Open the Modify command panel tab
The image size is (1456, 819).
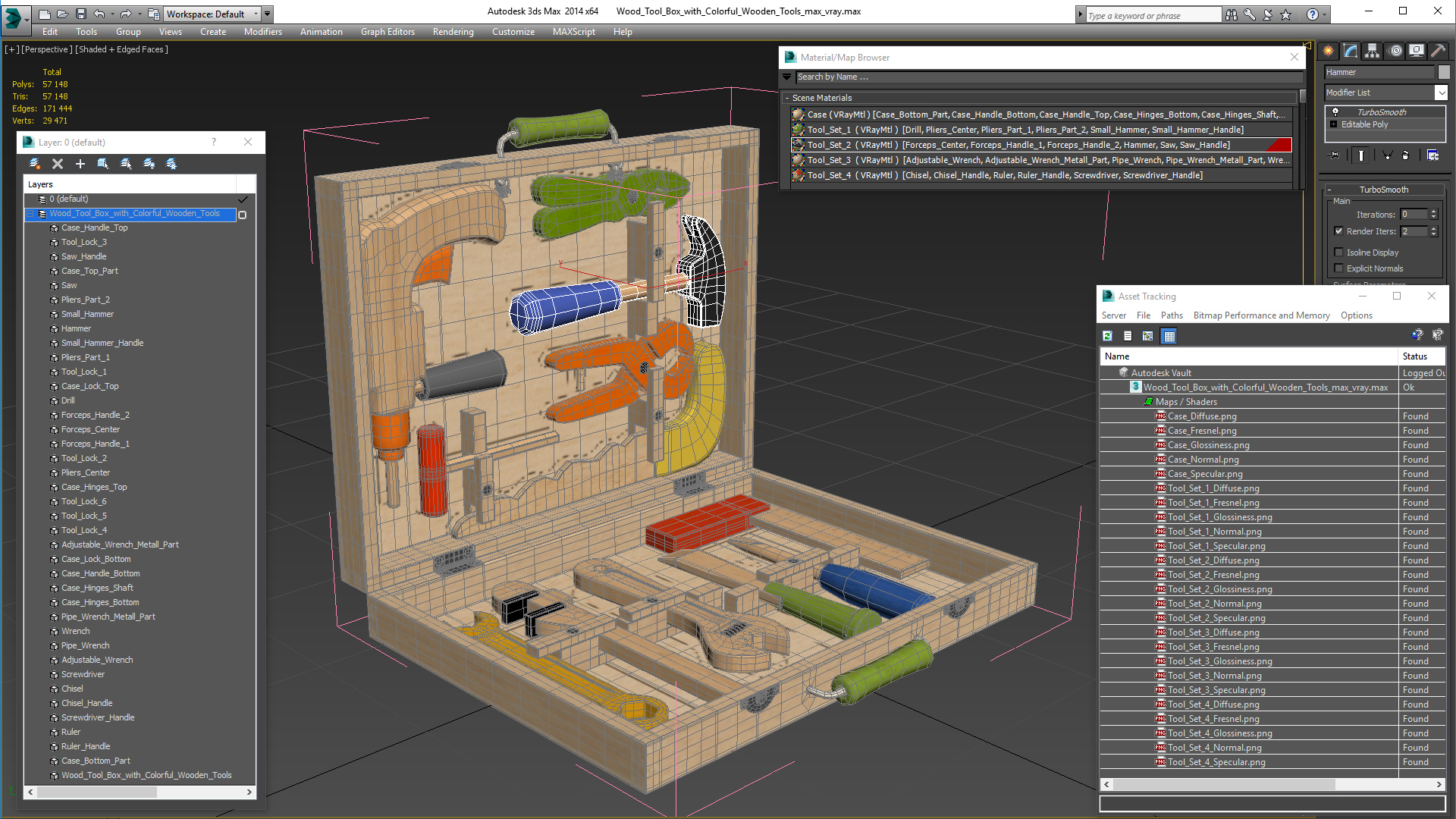click(x=1351, y=51)
